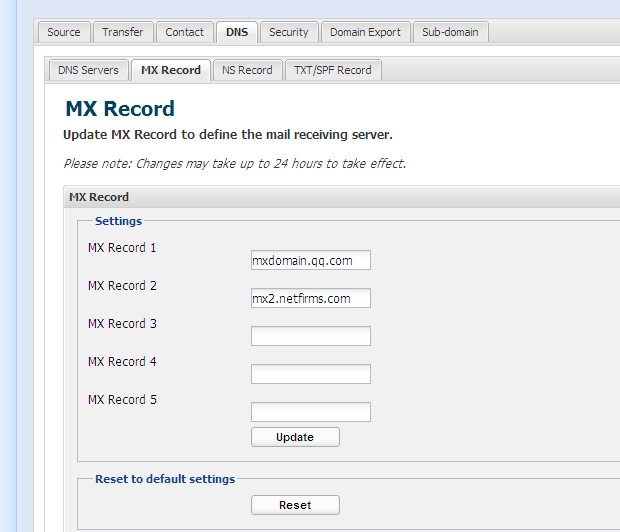Focus the empty MX Record 5 field
Screen dimensions: 620x532
pos(311,412)
